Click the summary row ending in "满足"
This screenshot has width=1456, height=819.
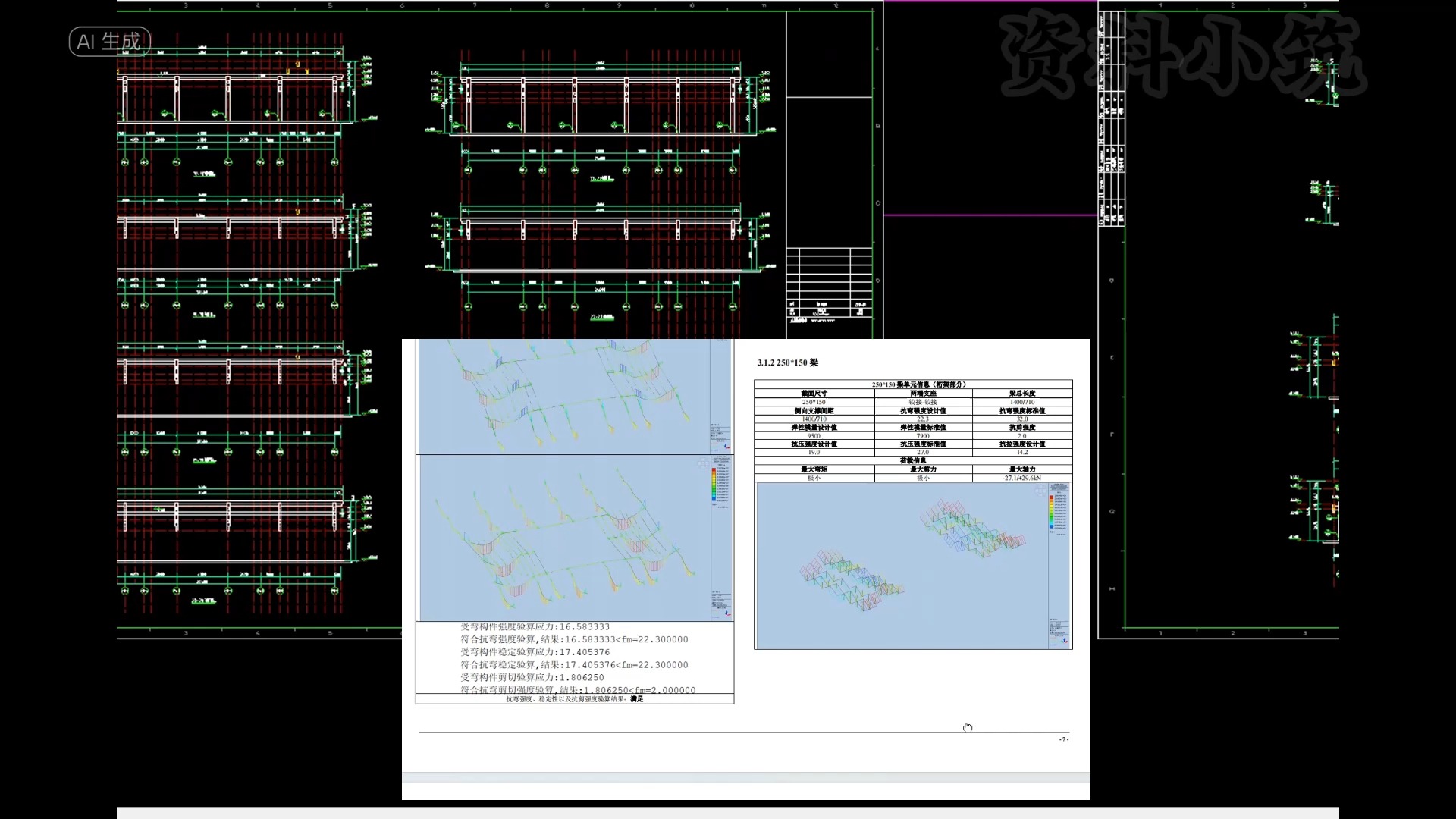[575, 699]
